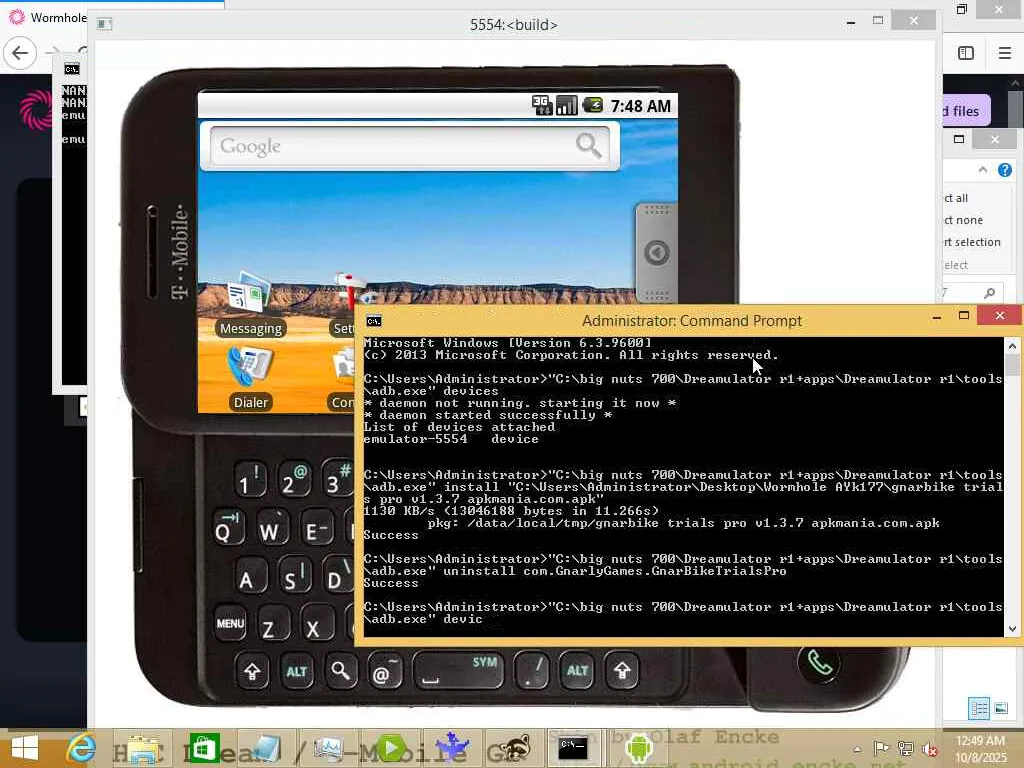
Task: Open Internet Explorer from taskbar
Action: pyautogui.click(x=81, y=748)
